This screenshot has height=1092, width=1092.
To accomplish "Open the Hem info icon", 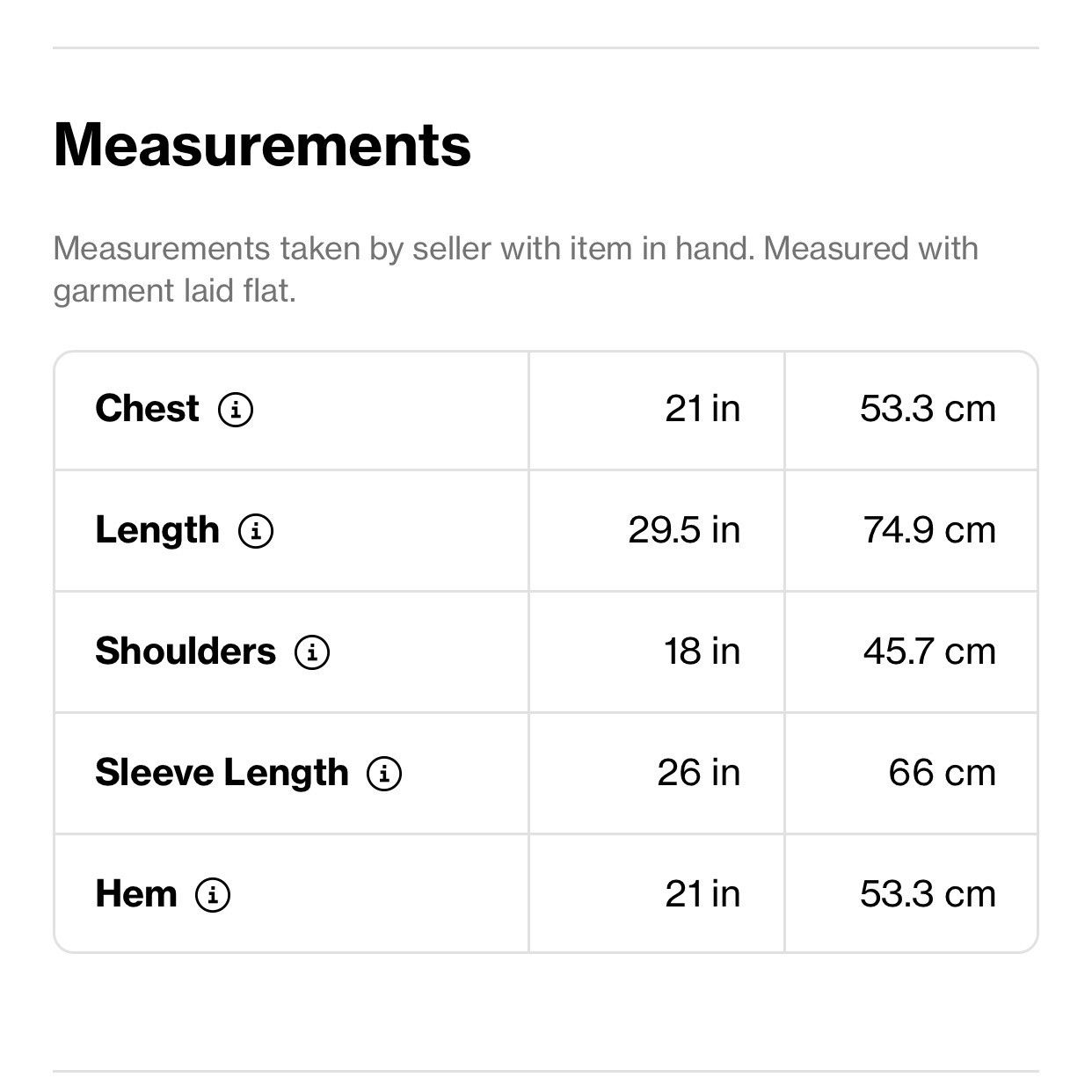I will click(213, 895).
